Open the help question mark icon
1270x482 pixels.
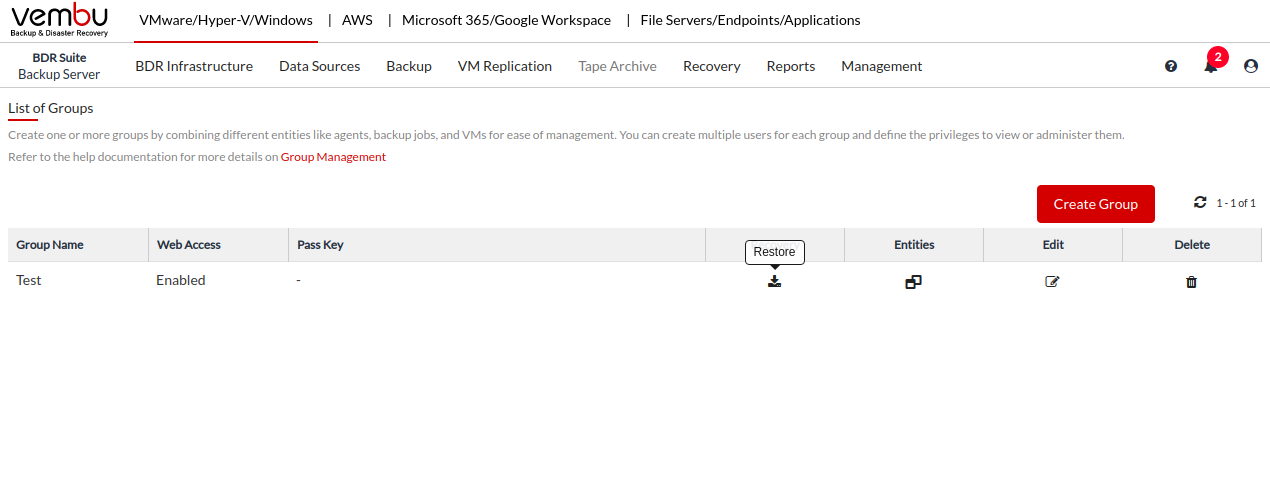1171,66
